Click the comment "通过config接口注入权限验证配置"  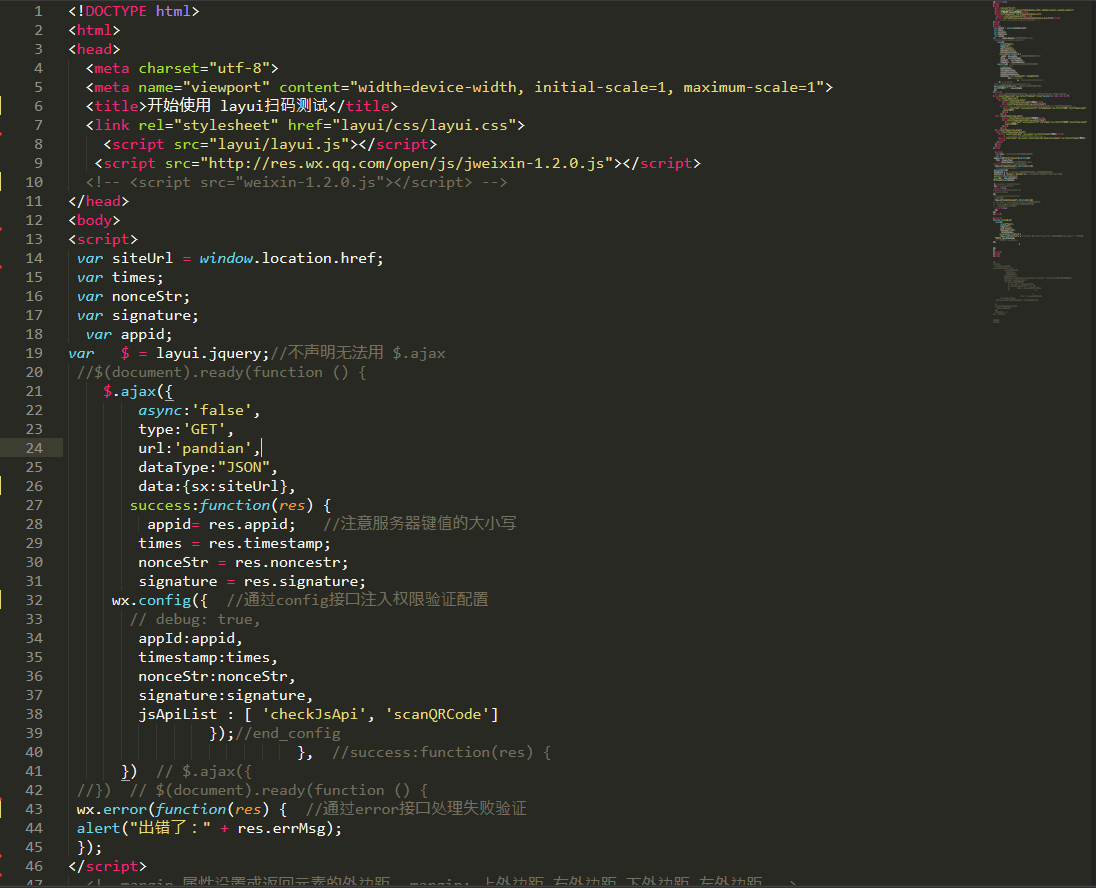pos(357,600)
